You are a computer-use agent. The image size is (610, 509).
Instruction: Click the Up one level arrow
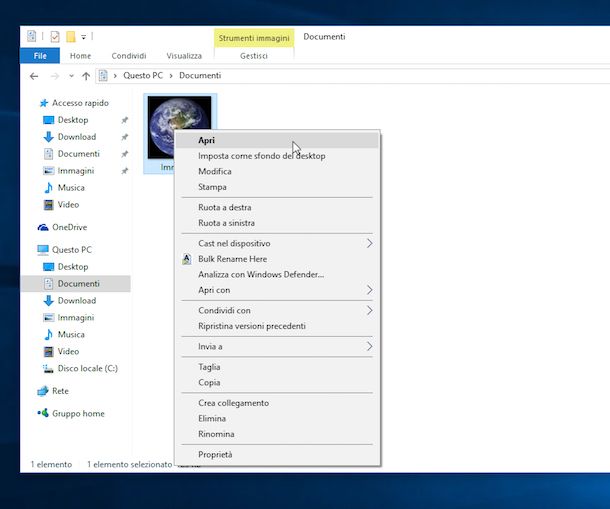86,76
